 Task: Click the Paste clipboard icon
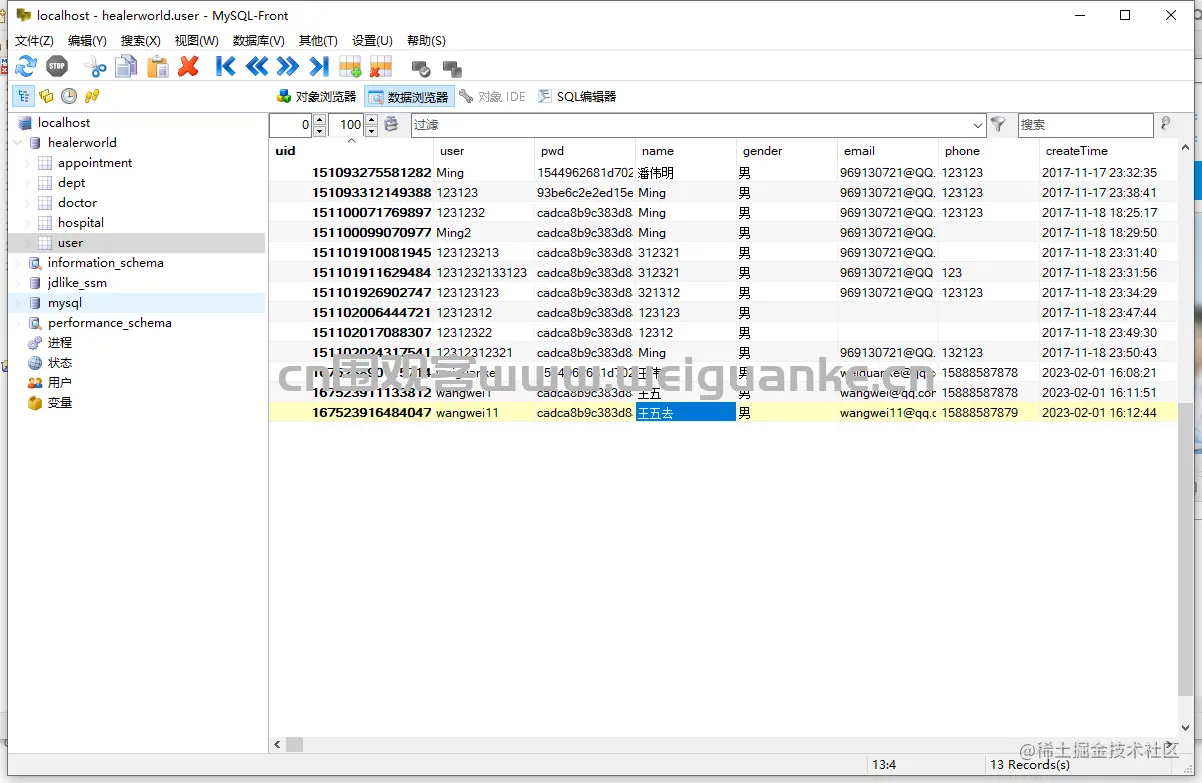(157, 67)
